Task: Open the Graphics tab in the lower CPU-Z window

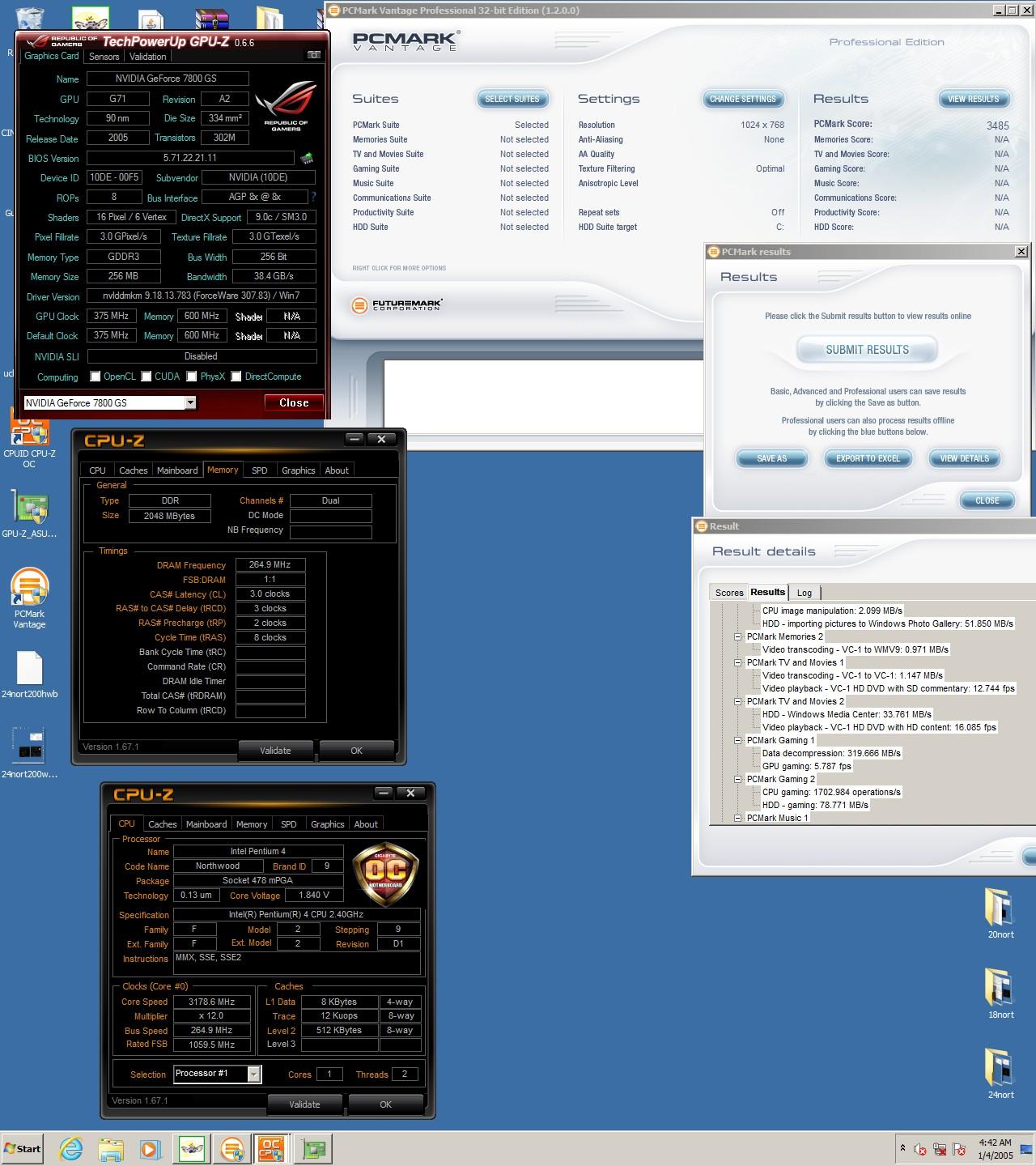Action: [328, 824]
